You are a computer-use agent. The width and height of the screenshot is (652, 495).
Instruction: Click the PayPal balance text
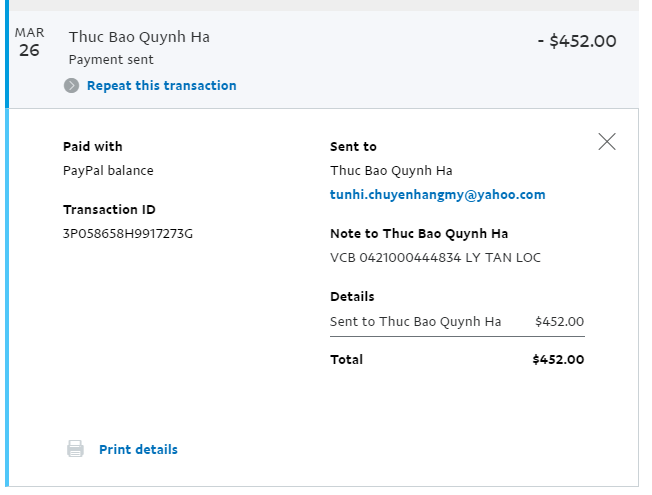108,171
